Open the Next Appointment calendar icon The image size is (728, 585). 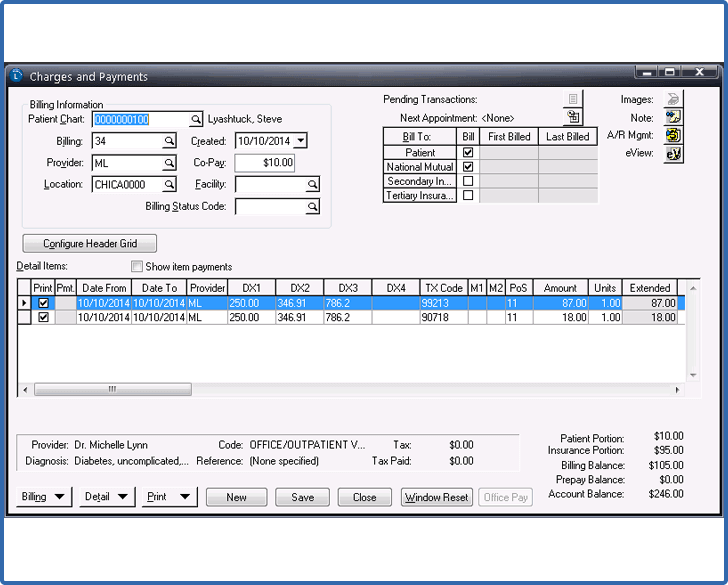point(573,117)
